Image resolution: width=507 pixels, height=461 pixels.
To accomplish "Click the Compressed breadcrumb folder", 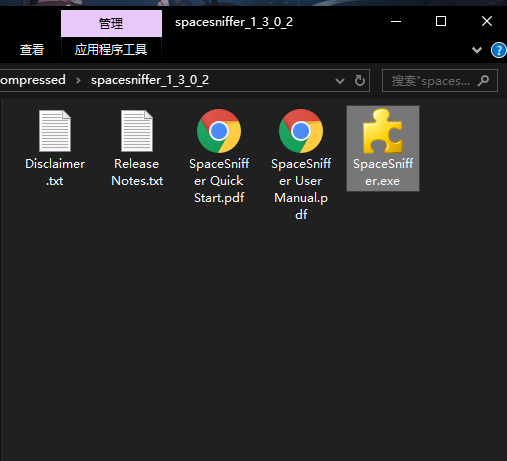I will [33, 80].
